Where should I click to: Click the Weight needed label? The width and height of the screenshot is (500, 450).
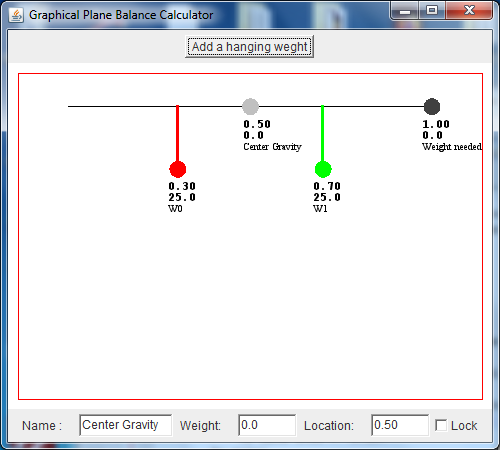[x=452, y=147]
